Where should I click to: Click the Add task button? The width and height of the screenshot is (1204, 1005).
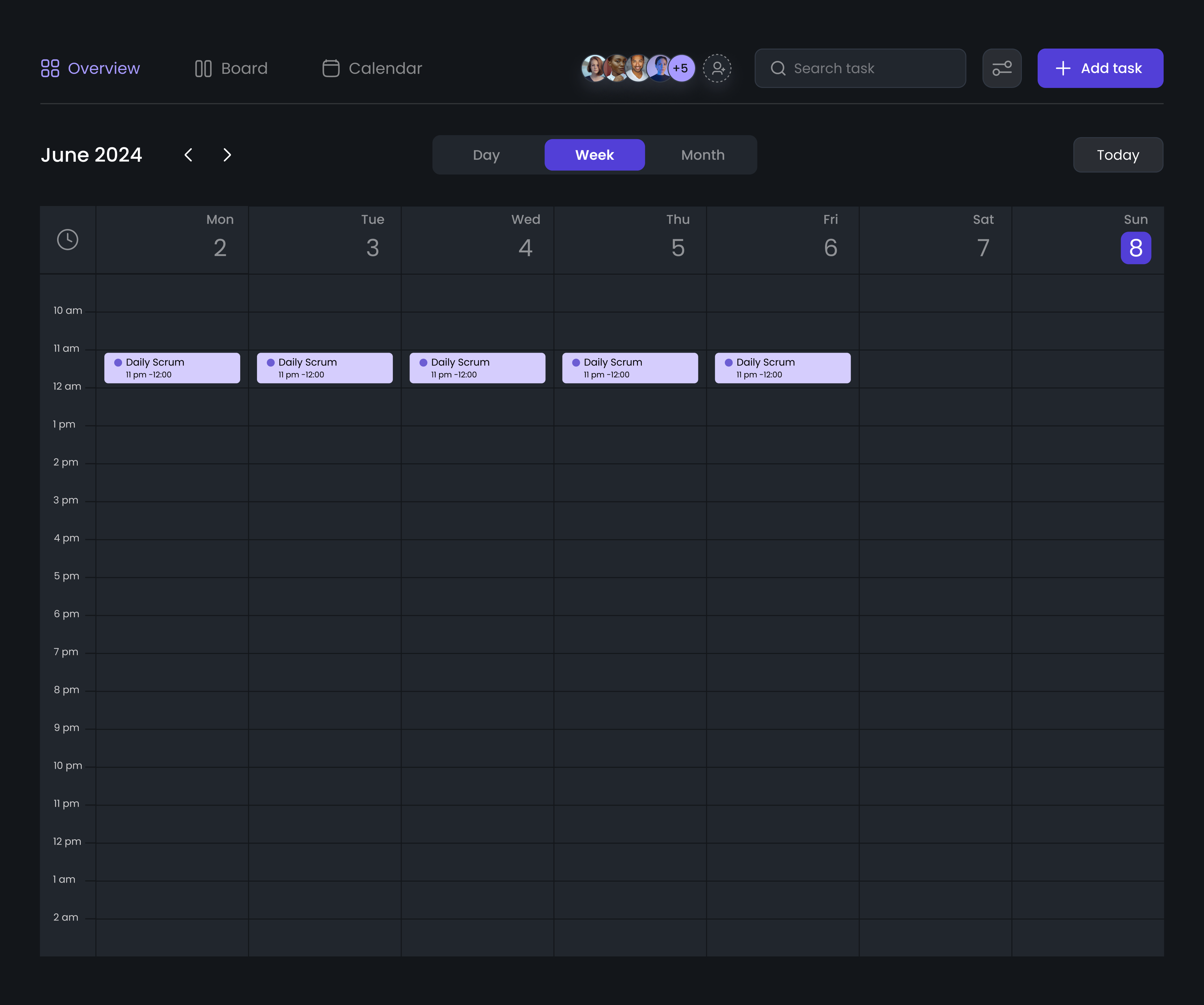1100,68
